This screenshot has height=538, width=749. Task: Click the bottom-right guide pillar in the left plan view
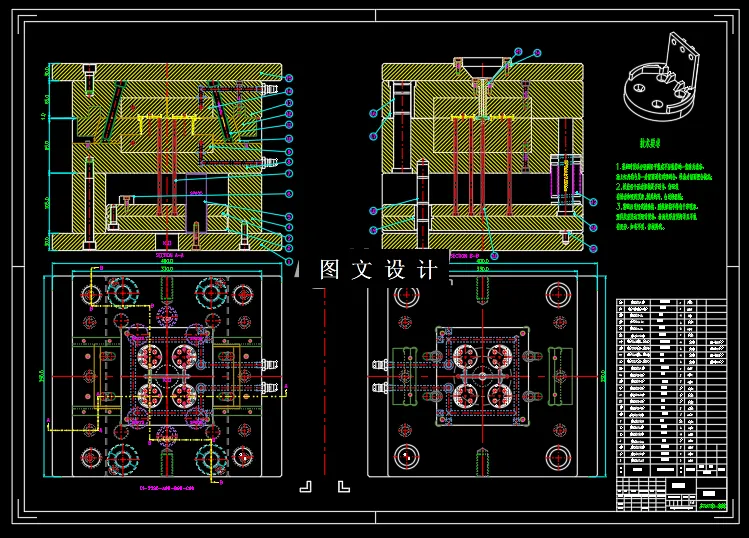(243, 458)
